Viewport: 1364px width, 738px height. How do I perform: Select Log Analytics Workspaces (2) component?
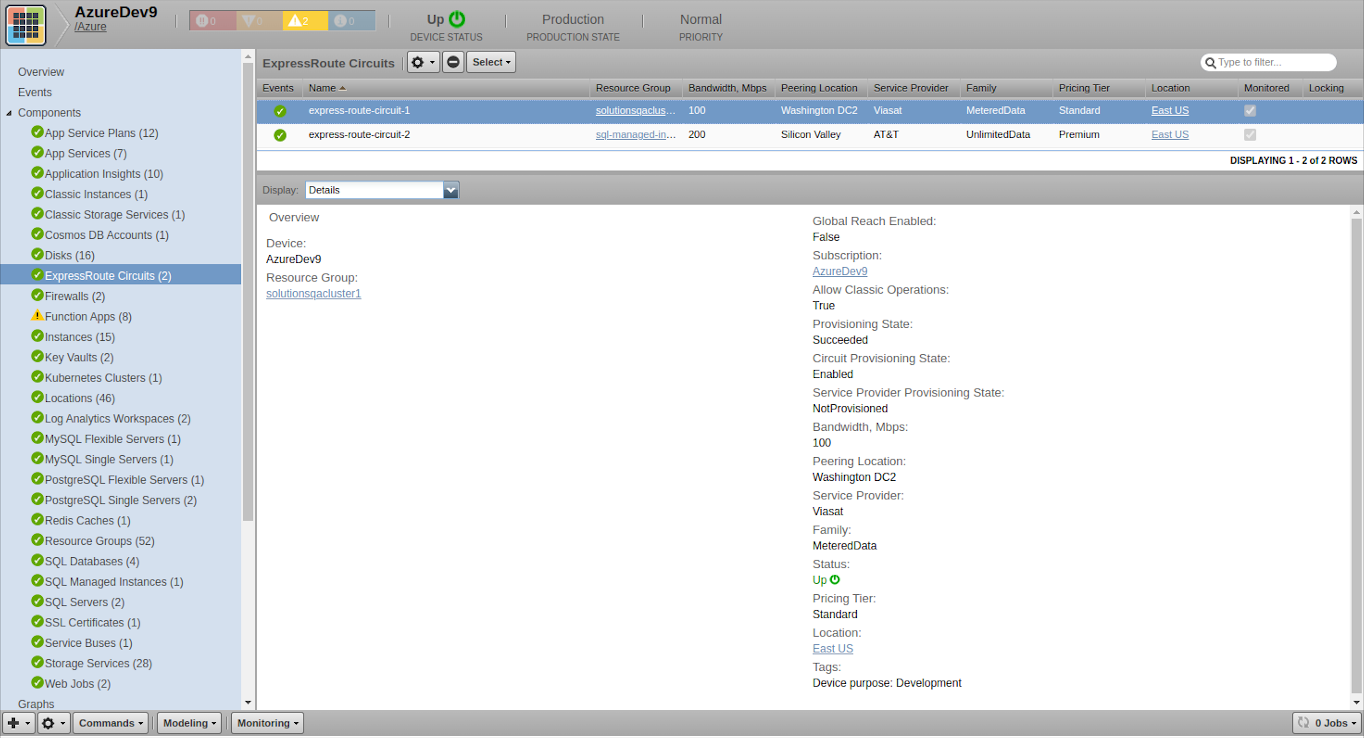pos(118,419)
